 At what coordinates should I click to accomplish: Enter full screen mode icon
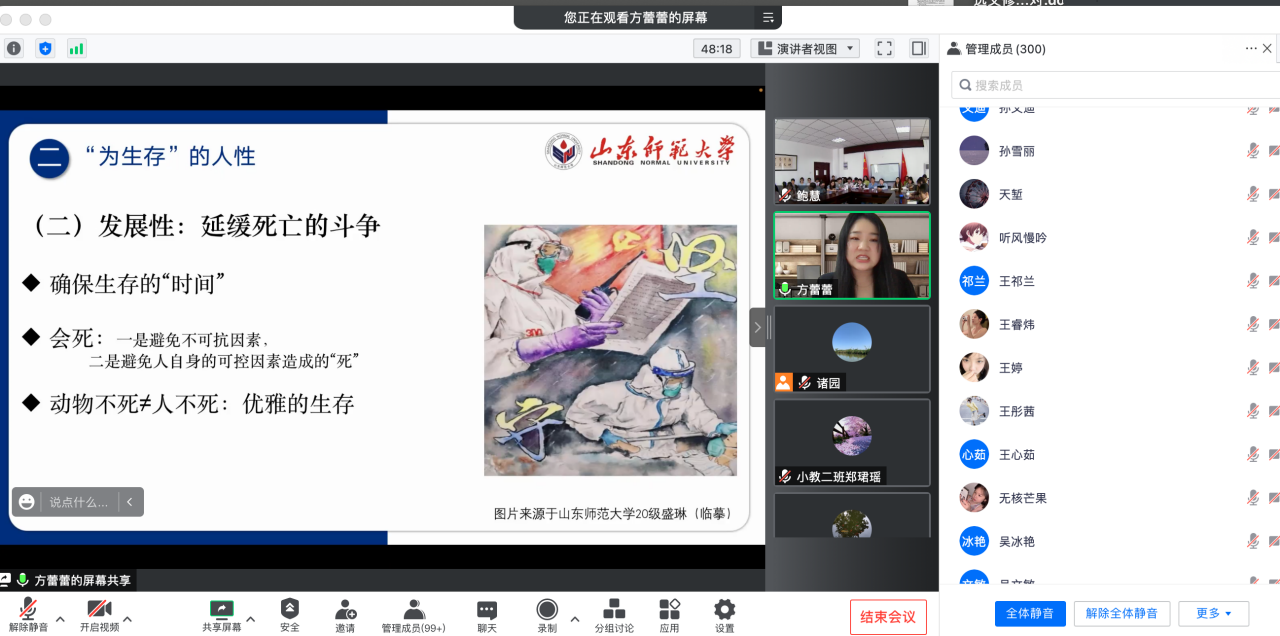click(x=884, y=48)
